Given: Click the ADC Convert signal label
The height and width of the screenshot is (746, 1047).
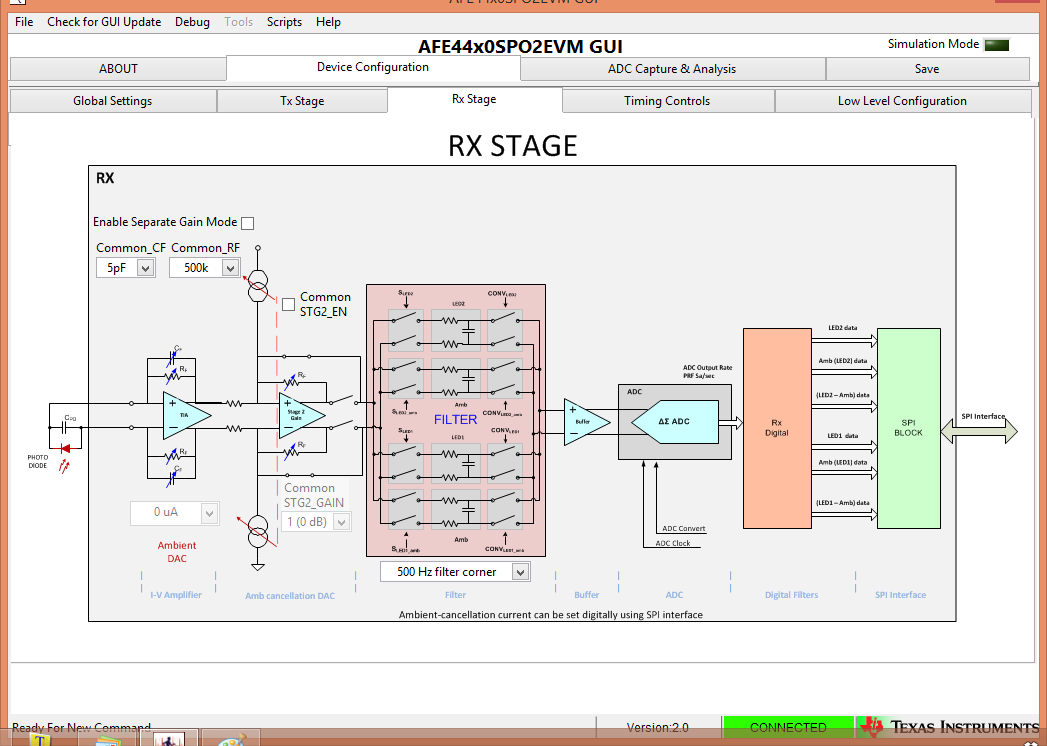Looking at the screenshot, I should tap(684, 528).
